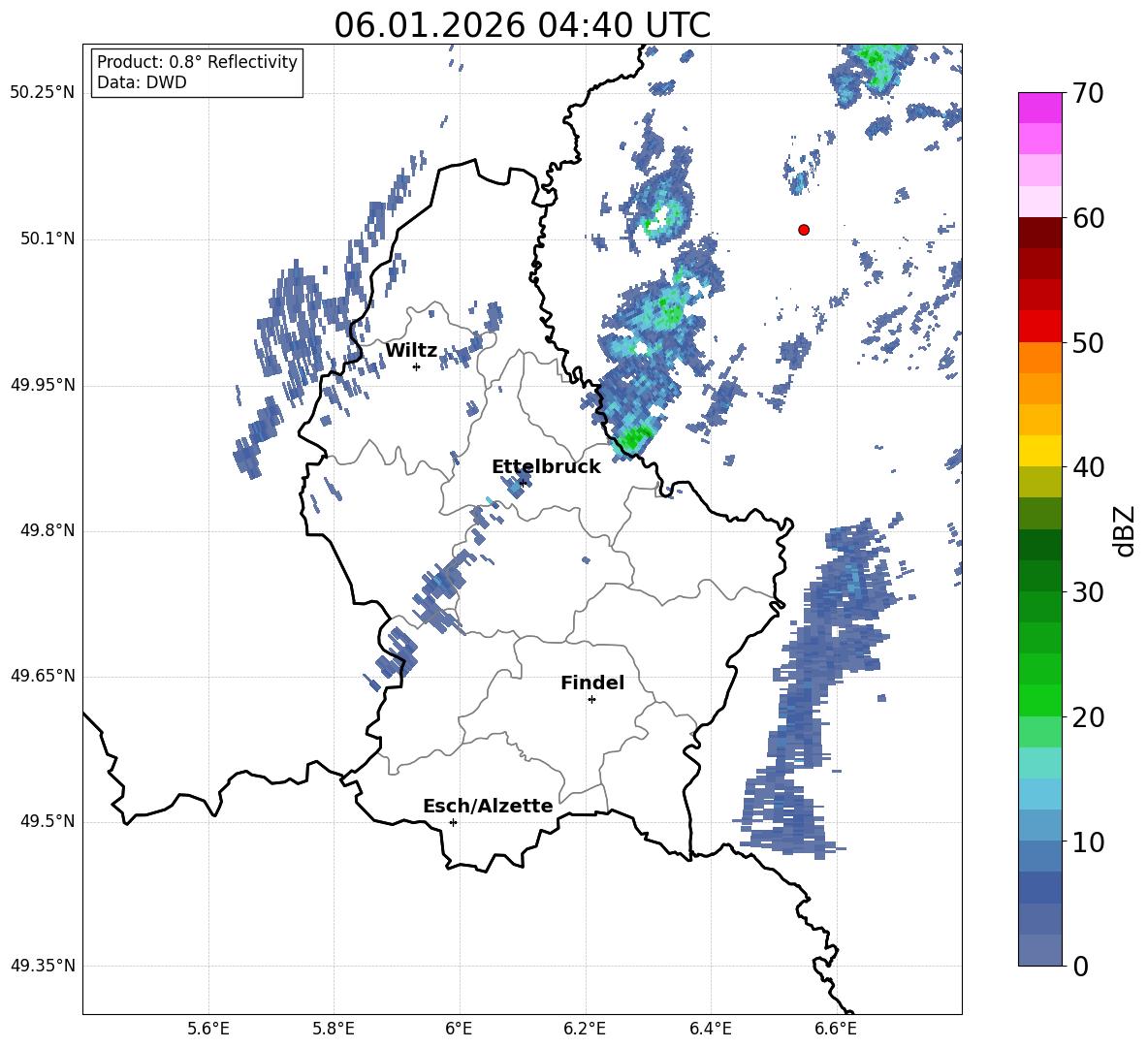Click the bright green colorbar segment at 20
The image size is (1148, 1048).
tap(1039, 700)
